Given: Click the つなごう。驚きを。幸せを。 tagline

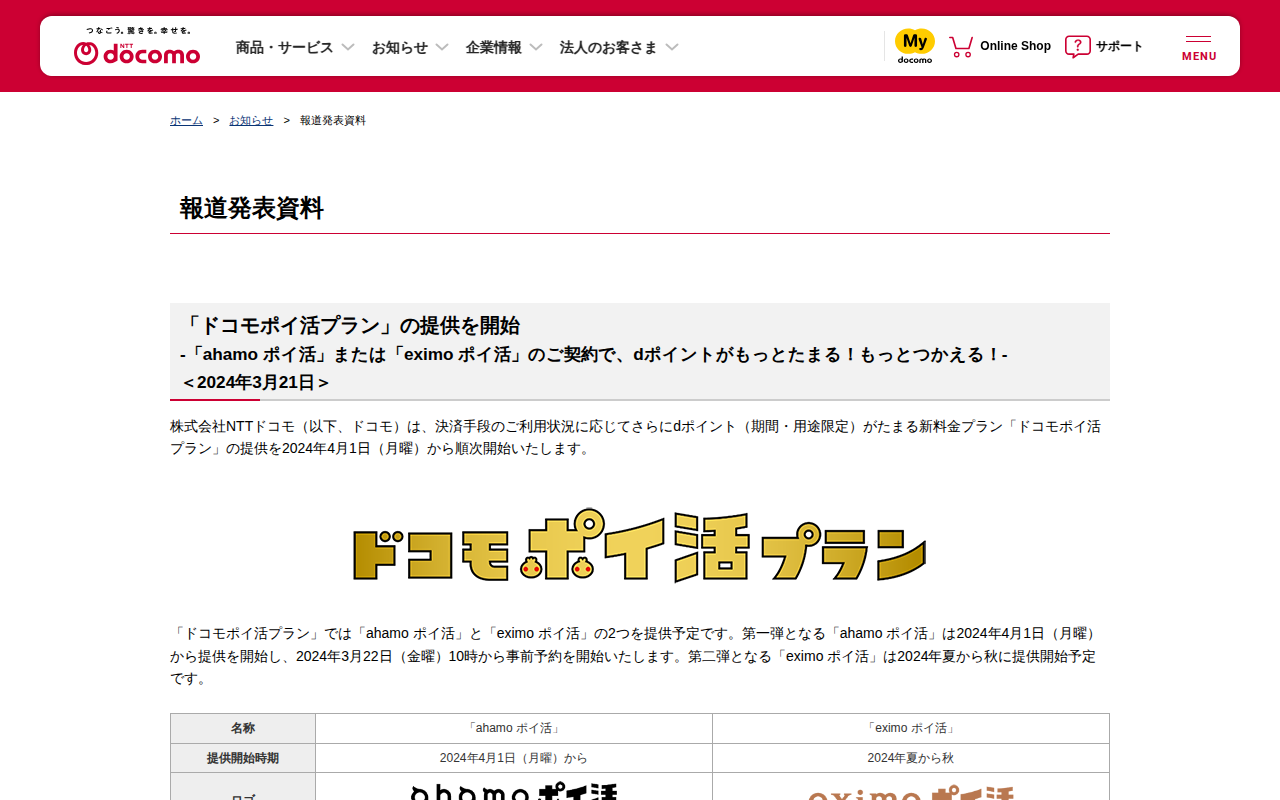Looking at the screenshot, I should (x=138, y=31).
